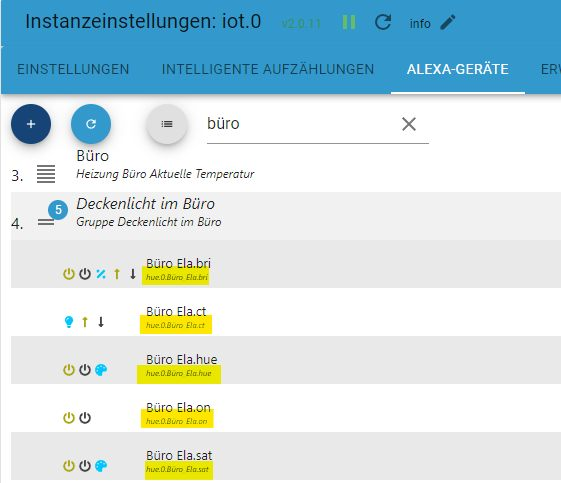
Task: Click turn-off icon in Büro Ela.on row
Action: (x=85, y=418)
